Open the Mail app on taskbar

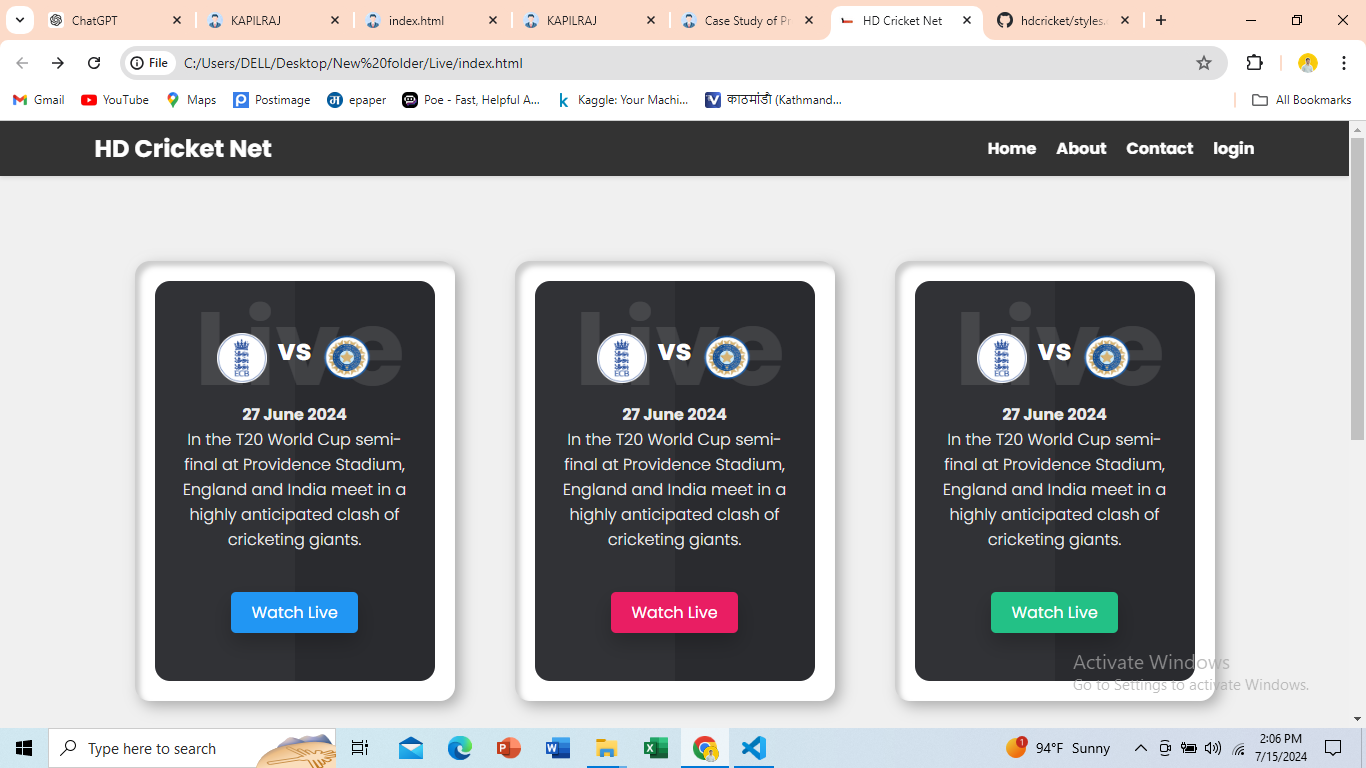click(410, 748)
